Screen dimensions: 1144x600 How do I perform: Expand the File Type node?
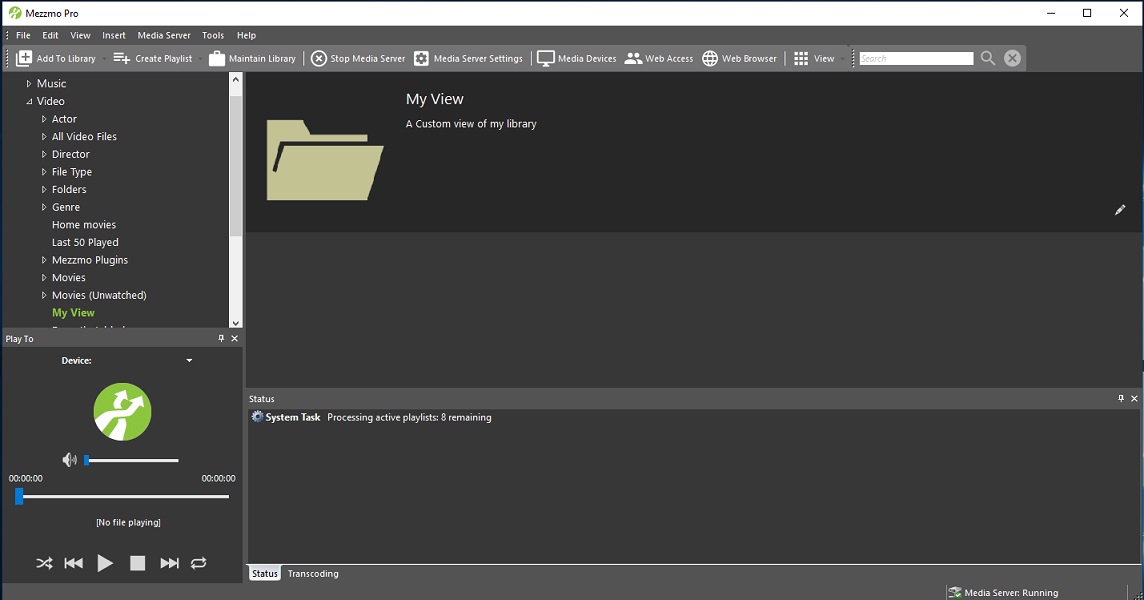[44, 172]
